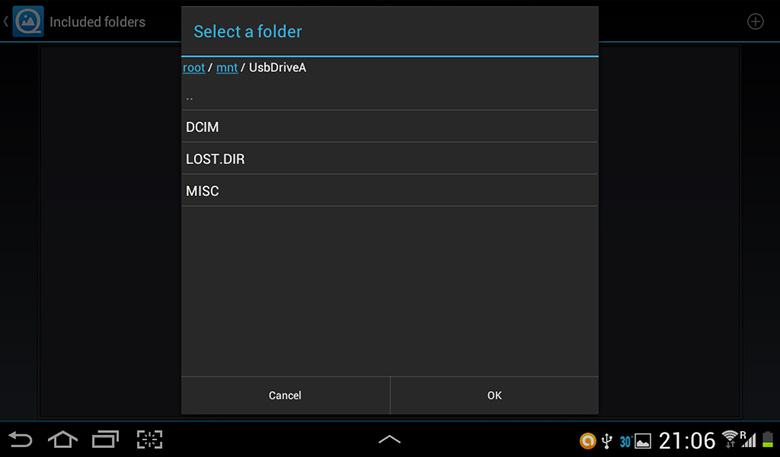Follow the mnt breadcrumb link
780x457 pixels.
pyautogui.click(x=227, y=68)
